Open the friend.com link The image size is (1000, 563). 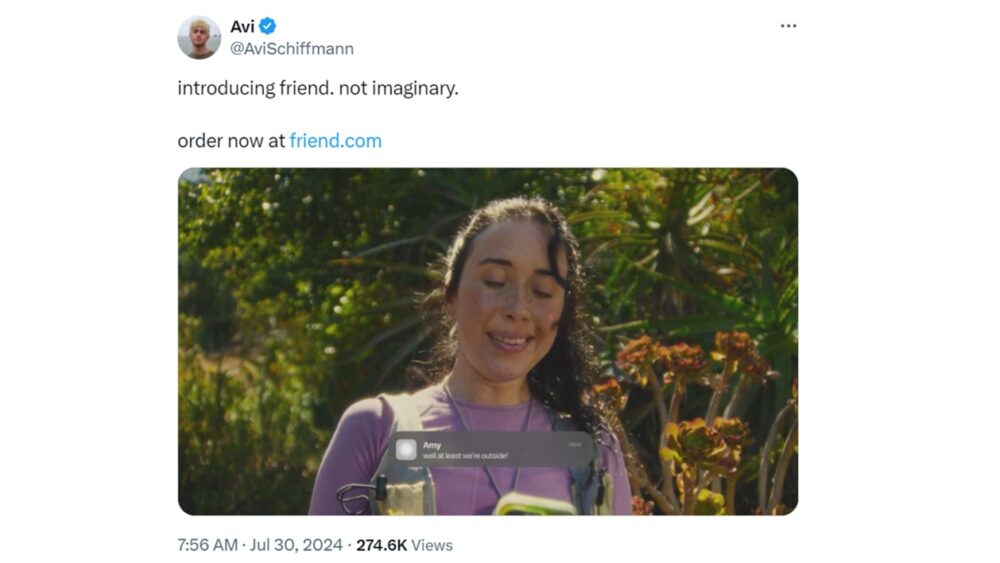point(335,141)
